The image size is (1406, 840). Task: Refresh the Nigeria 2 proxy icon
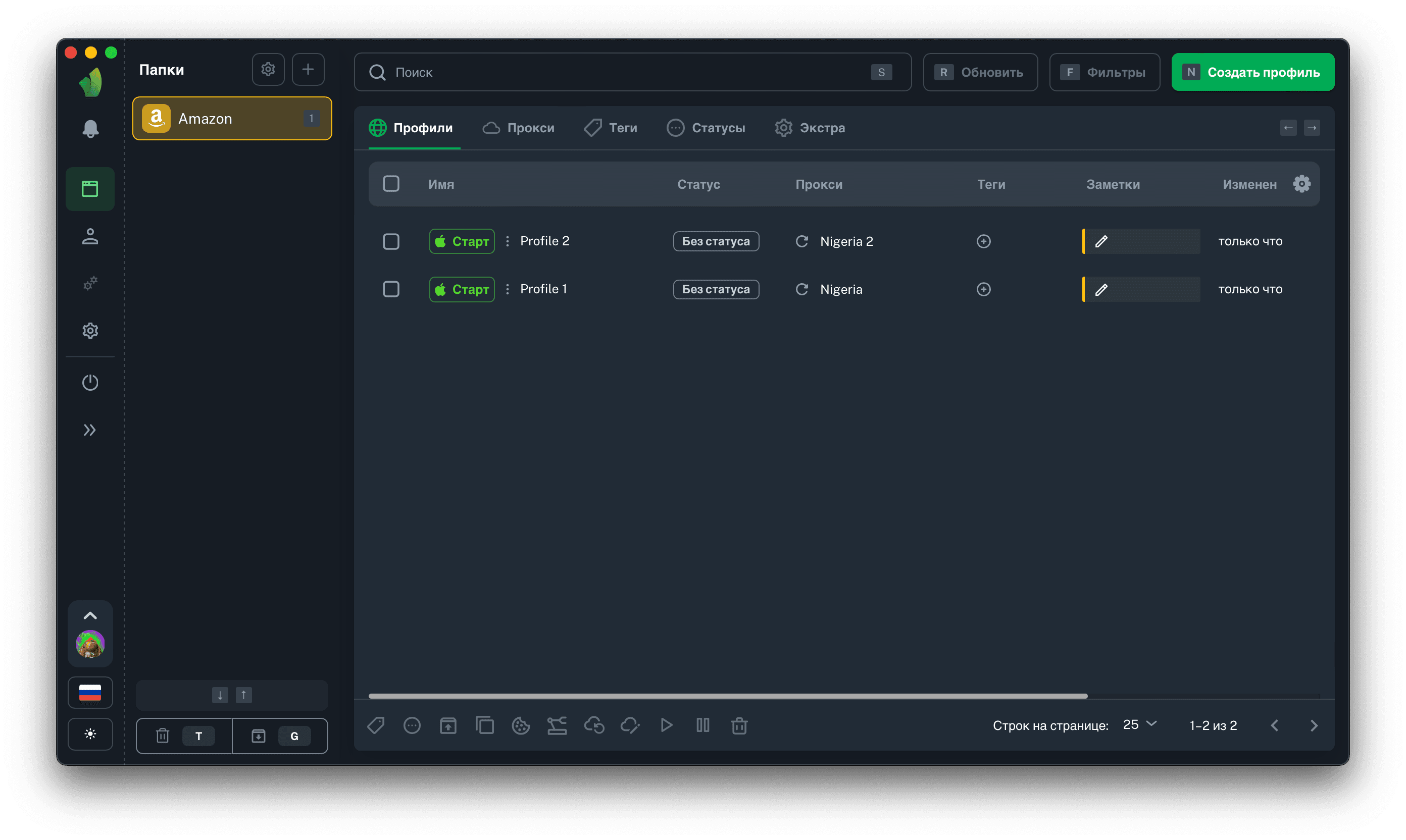click(802, 242)
